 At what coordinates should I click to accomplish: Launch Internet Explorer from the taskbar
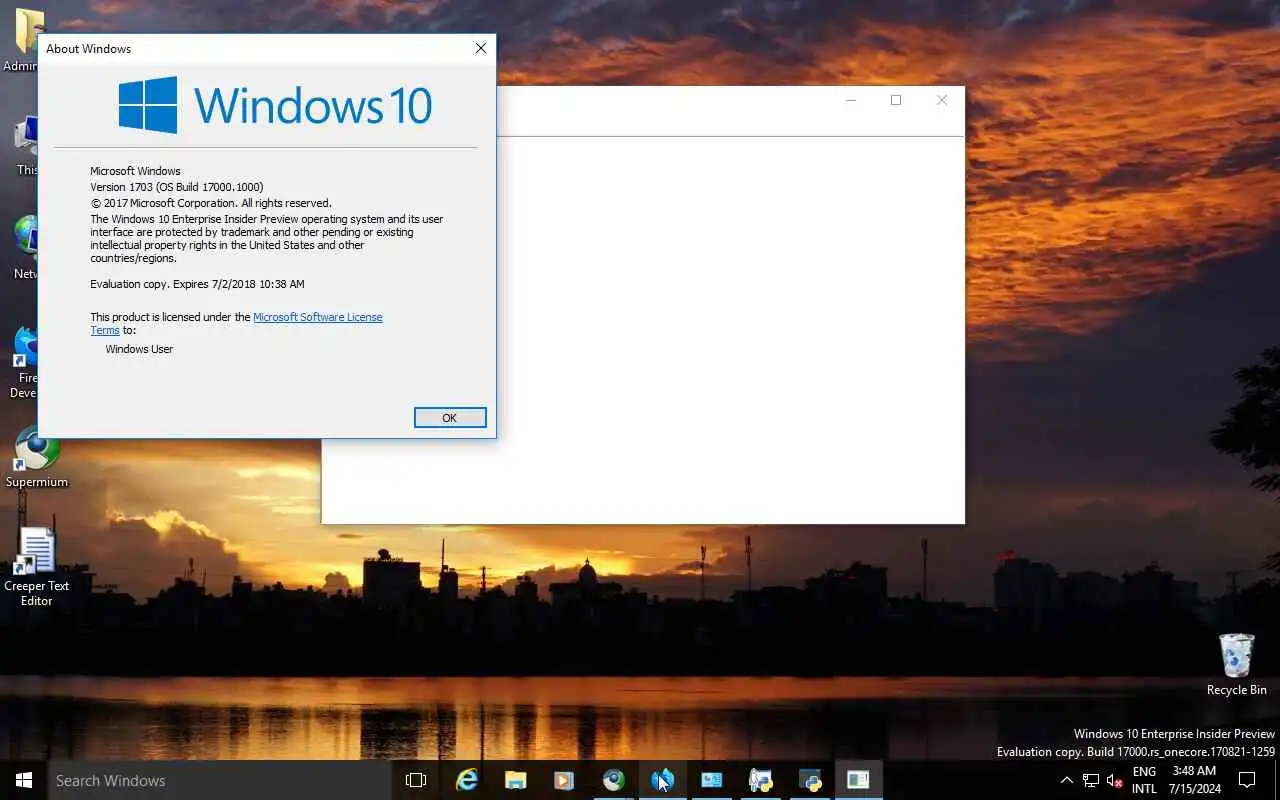pyautogui.click(x=466, y=780)
